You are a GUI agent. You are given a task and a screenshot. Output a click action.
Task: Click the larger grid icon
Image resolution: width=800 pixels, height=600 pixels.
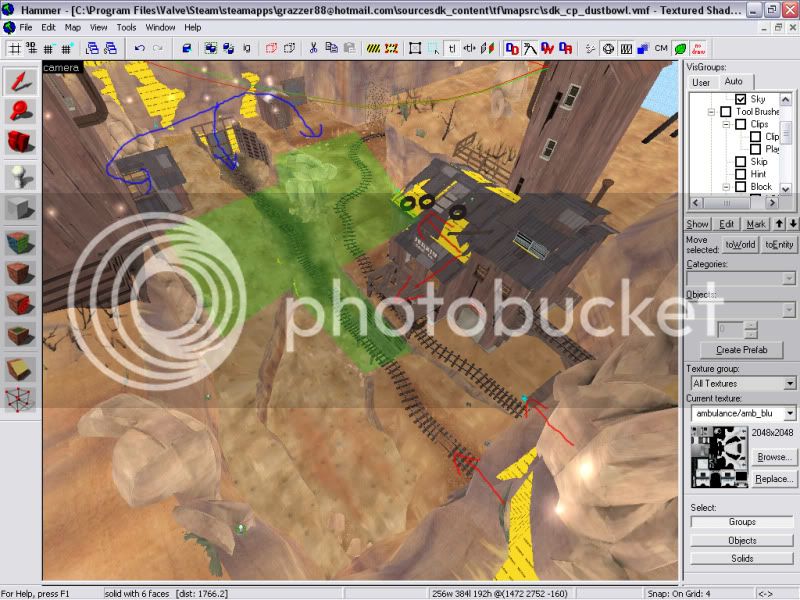click(x=66, y=48)
